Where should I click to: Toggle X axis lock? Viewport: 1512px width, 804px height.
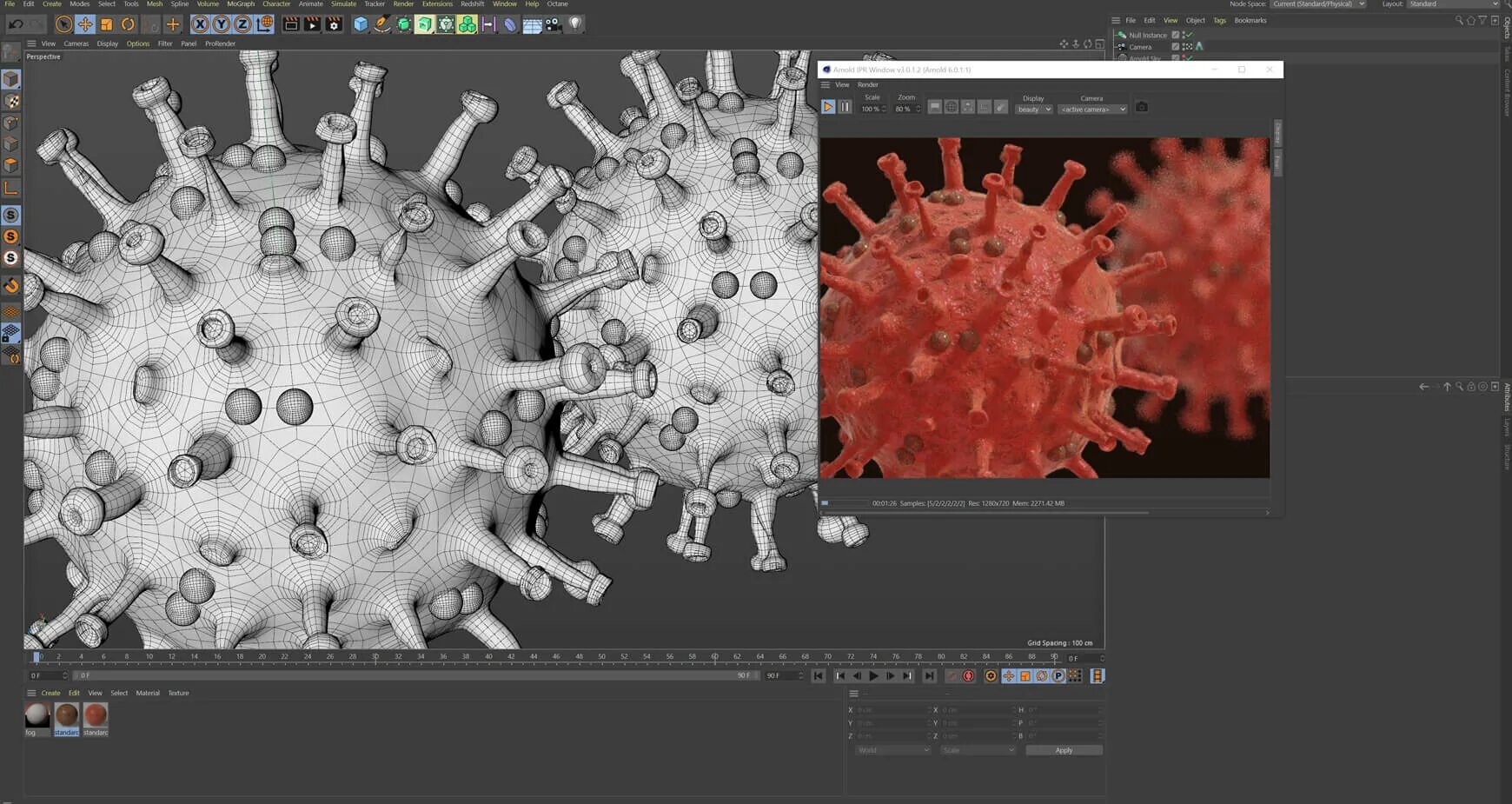[201, 24]
